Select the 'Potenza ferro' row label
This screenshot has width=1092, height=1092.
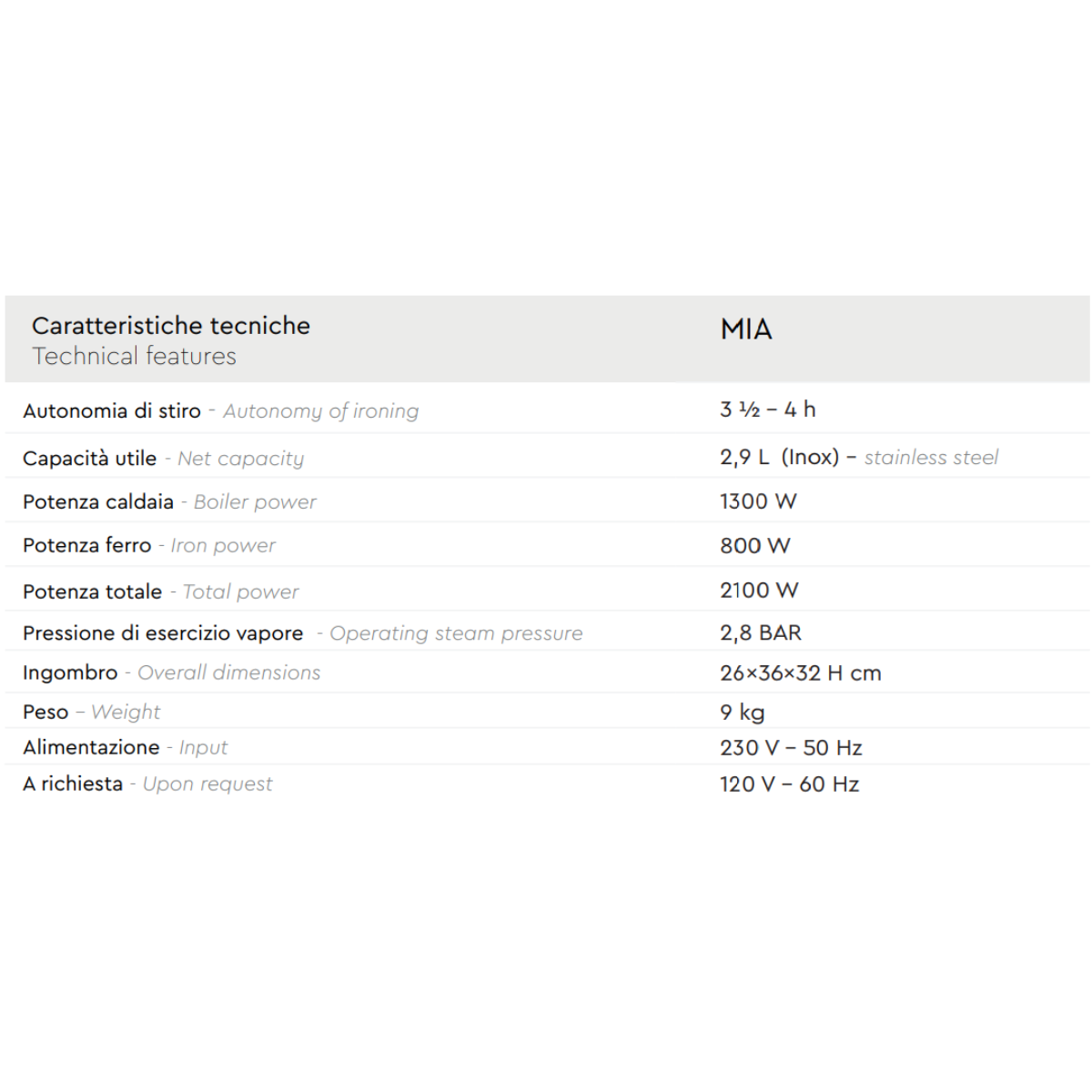(x=87, y=546)
